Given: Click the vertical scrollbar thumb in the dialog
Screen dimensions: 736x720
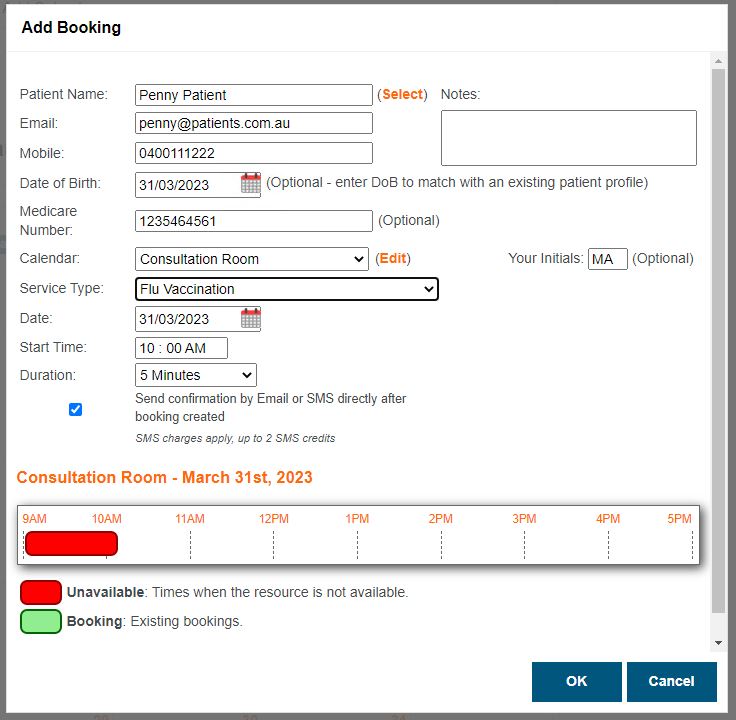Looking at the screenshot, I should (x=718, y=341).
